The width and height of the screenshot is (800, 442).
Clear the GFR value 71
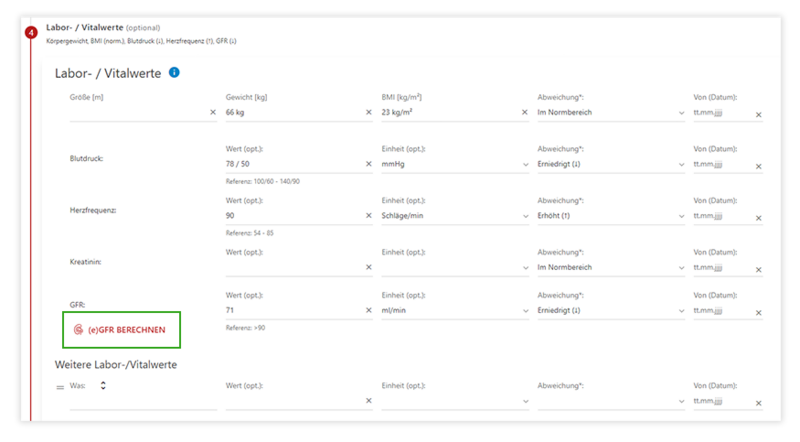pyautogui.click(x=369, y=313)
